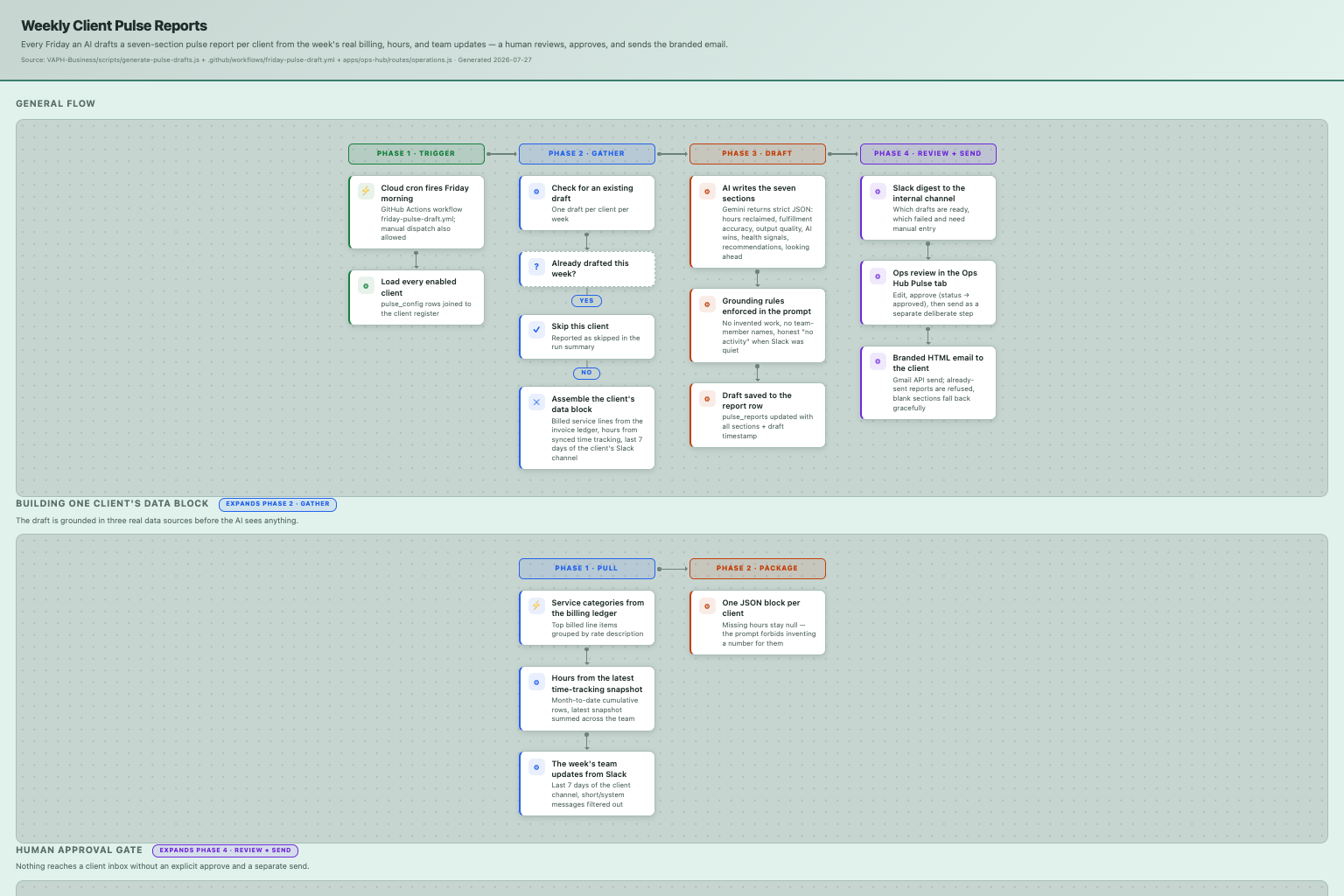
Task: Select the Phase 3 · Draft header
Action: coord(758,154)
